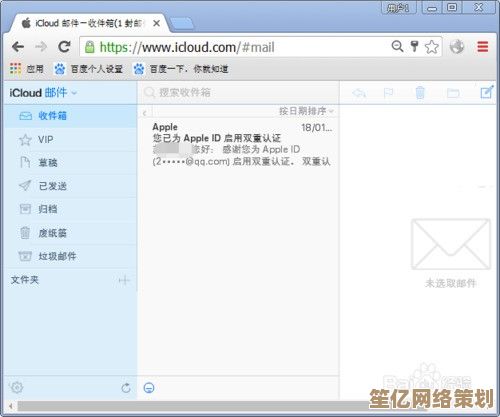This screenshot has height=417, width=500.
Task: Compose a new message with pencil icon
Action: coord(487,92)
